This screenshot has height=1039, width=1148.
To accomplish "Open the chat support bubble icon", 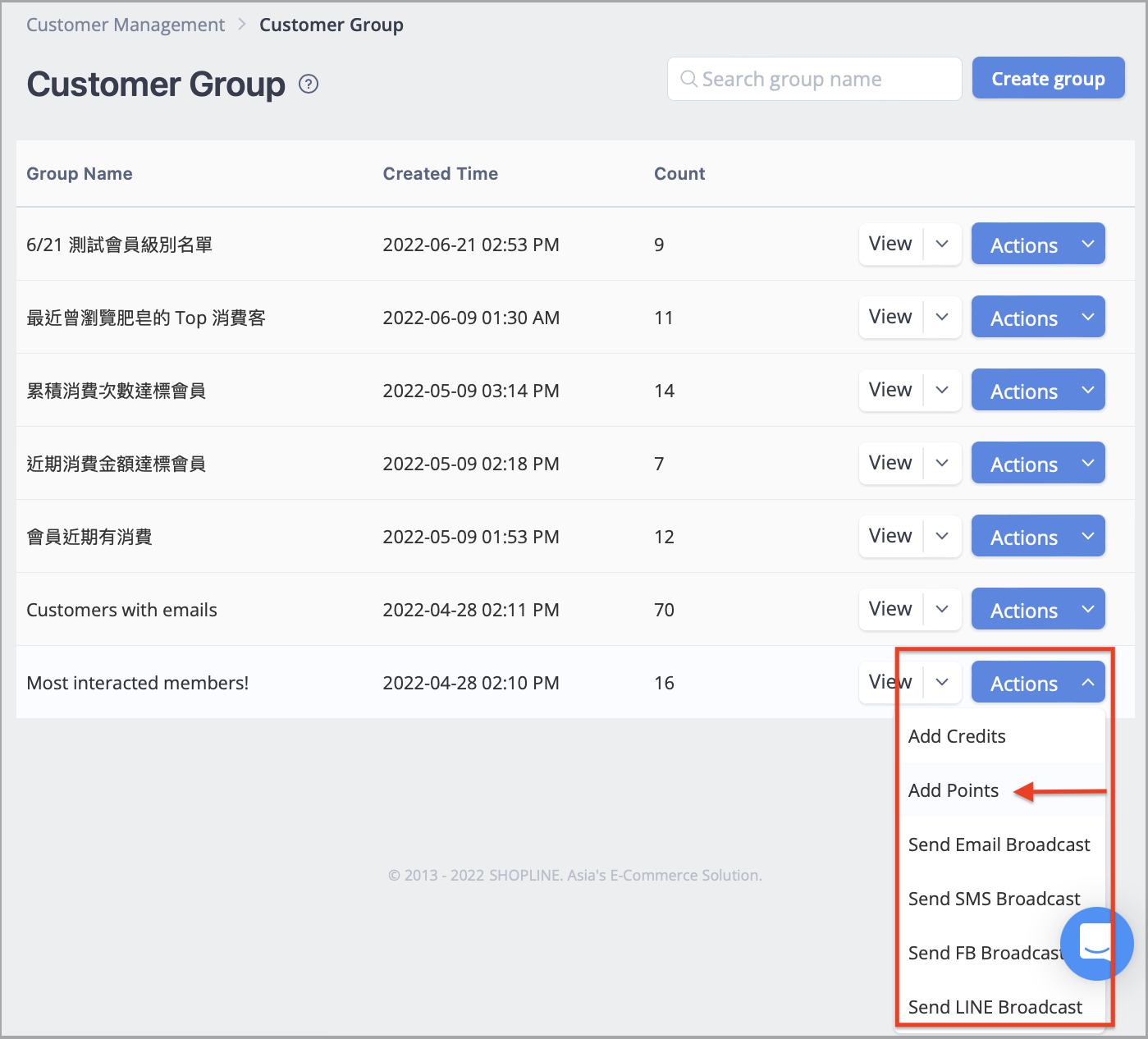I will [x=1097, y=944].
